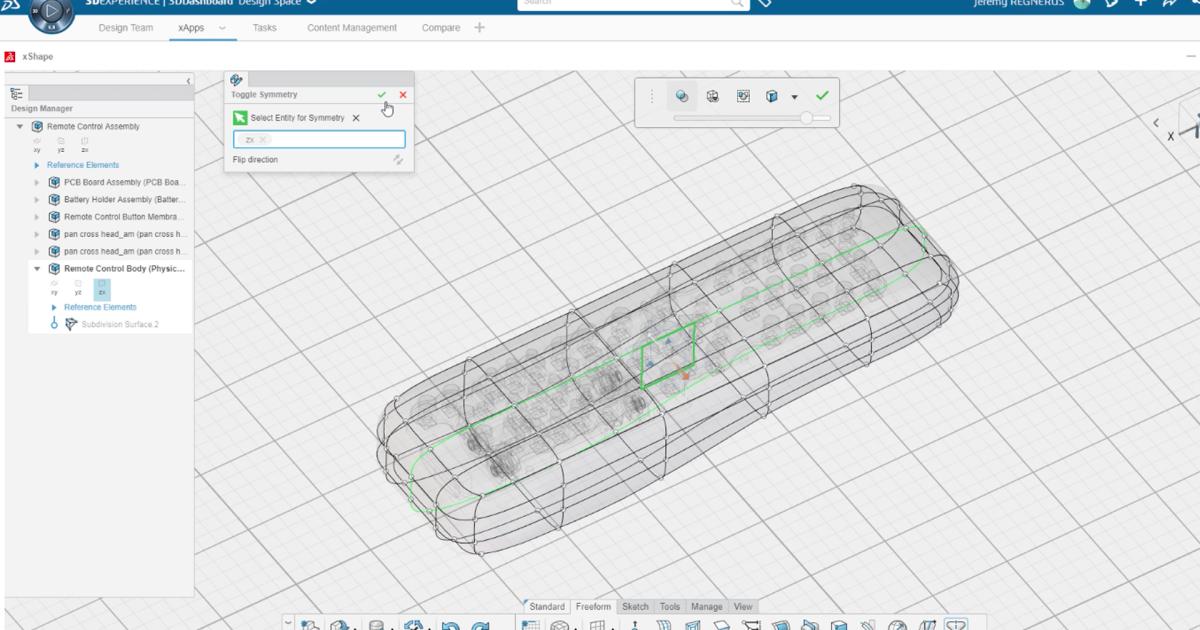The width and height of the screenshot is (1200, 630).
Task: Select the shaded sphere display mode icon
Action: tap(683, 97)
